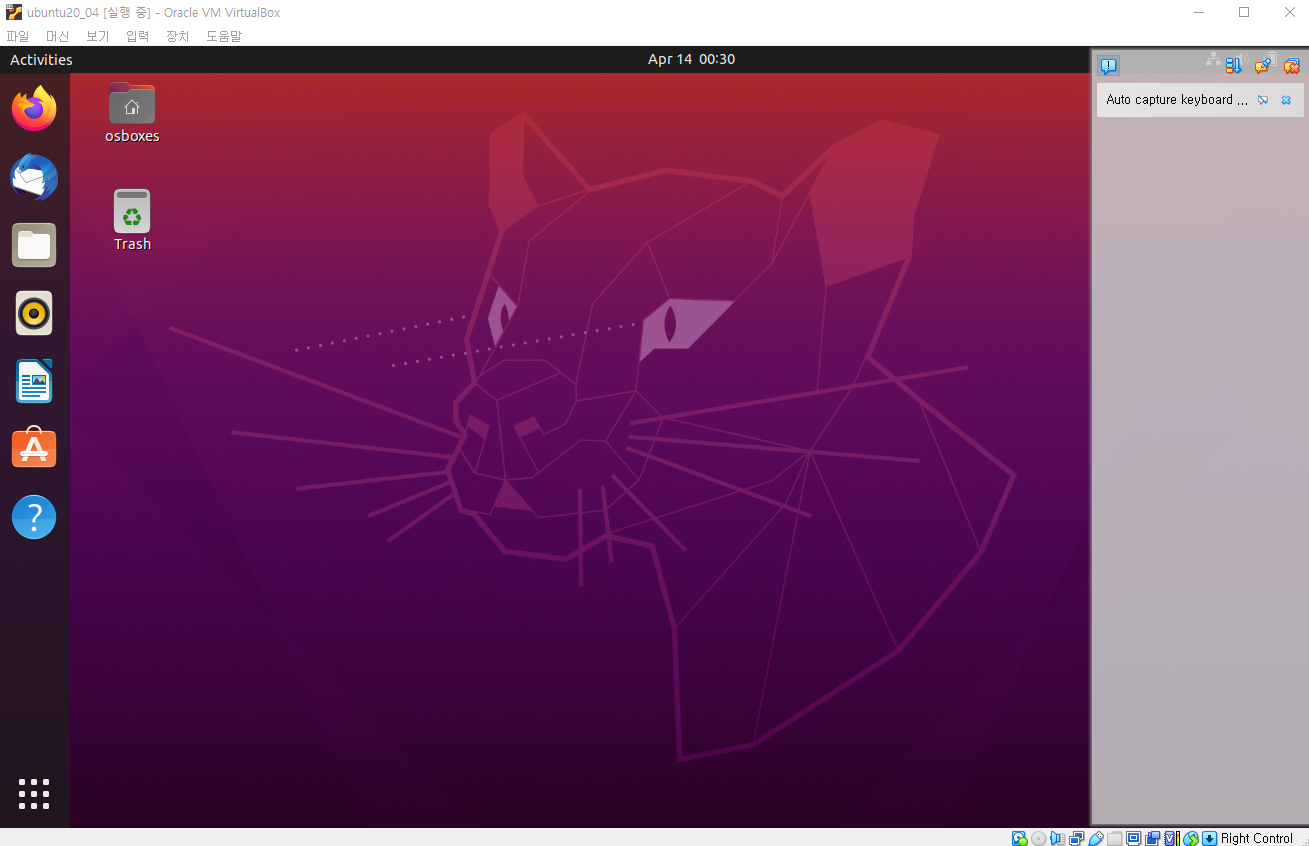Open LibreOffice Writer from the dock
The height and width of the screenshot is (846, 1309).
click(x=34, y=381)
